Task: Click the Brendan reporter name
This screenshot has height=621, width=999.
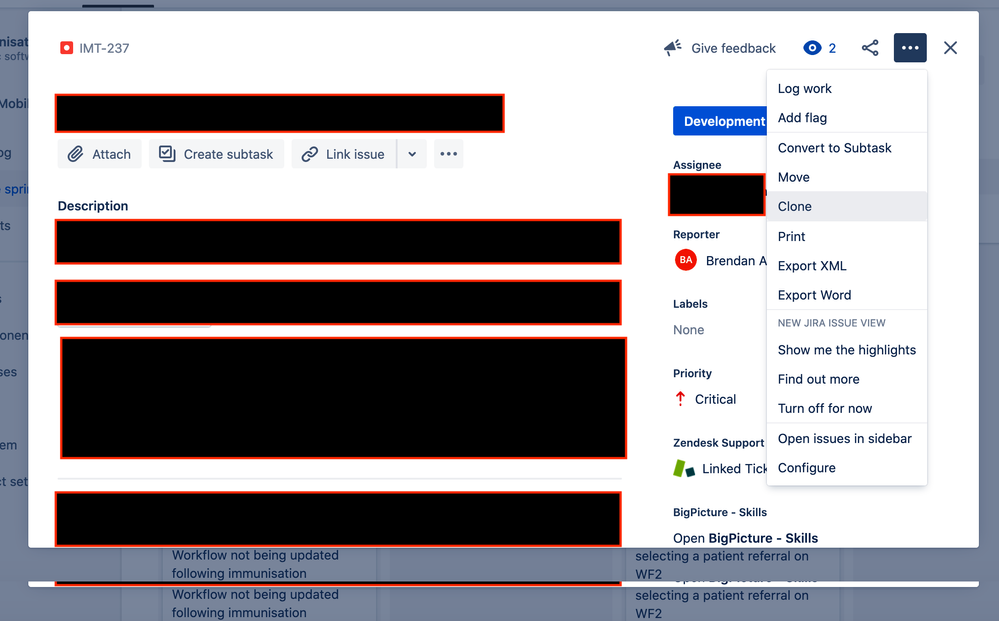Action: 736,261
